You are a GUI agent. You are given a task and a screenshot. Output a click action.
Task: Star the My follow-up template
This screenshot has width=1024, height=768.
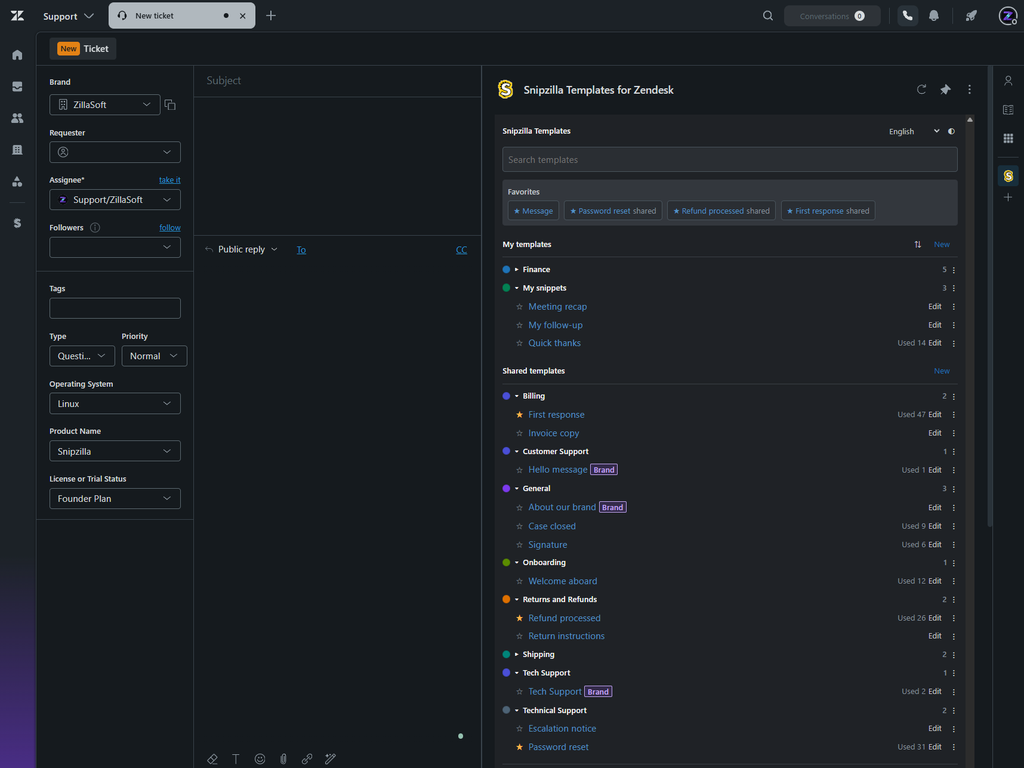[x=519, y=325]
